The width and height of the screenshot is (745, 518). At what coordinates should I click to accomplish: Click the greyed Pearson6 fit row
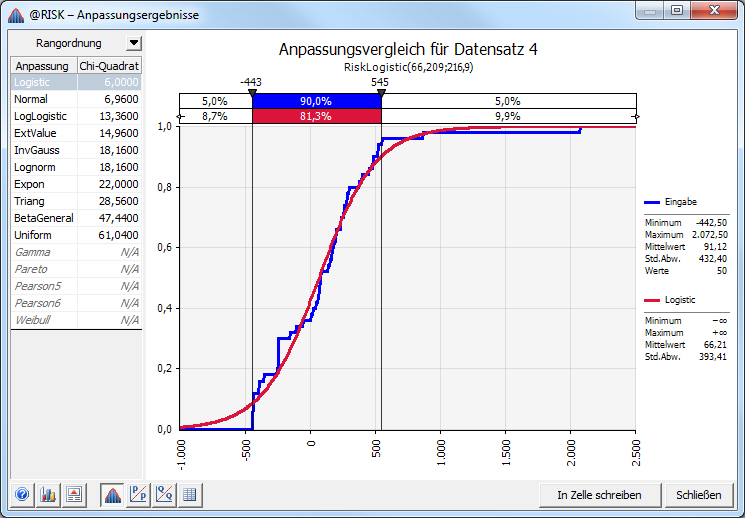pos(76,303)
